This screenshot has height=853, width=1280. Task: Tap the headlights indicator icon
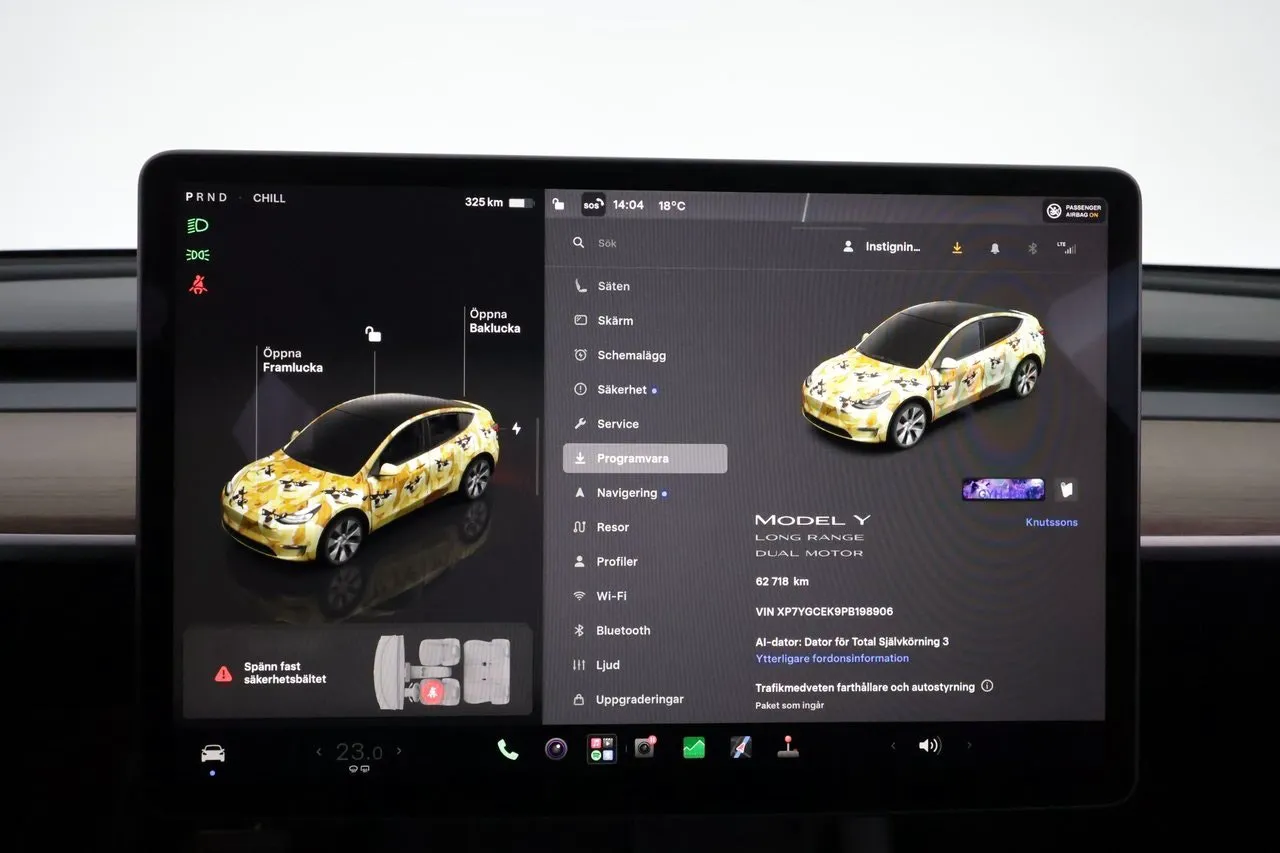click(x=198, y=226)
